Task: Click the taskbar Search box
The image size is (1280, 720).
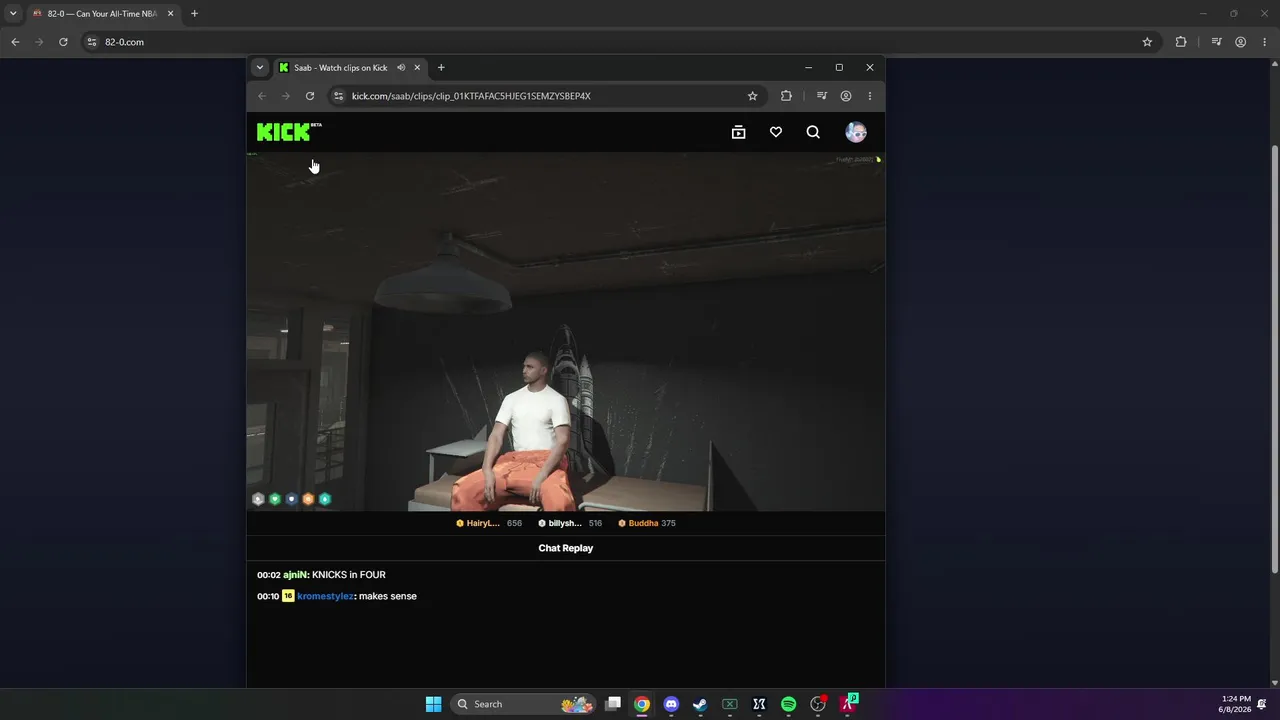Action: (x=524, y=704)
